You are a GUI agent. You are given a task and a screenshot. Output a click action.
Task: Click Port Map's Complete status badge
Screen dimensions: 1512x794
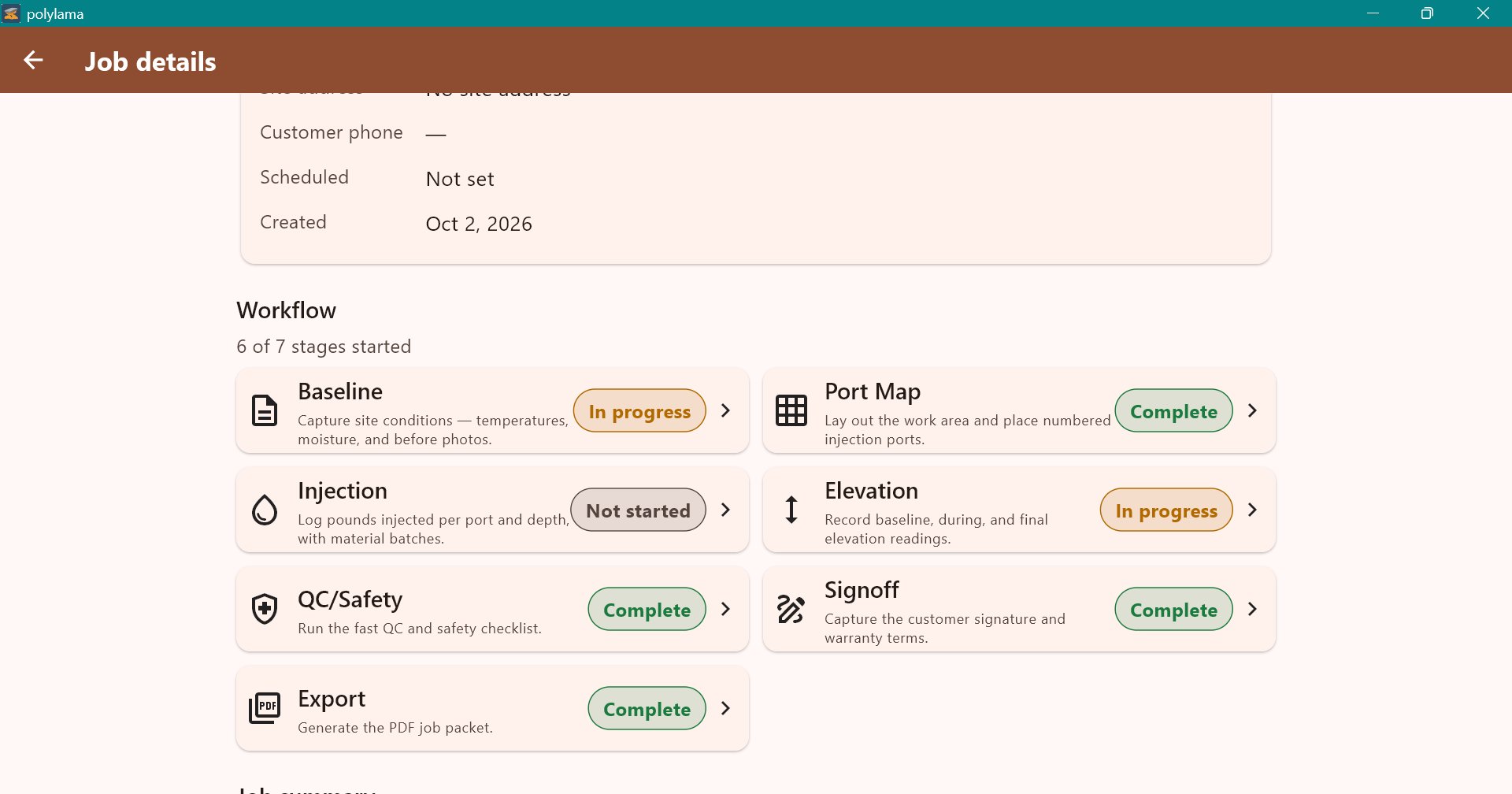click(x=1173, y=410)
